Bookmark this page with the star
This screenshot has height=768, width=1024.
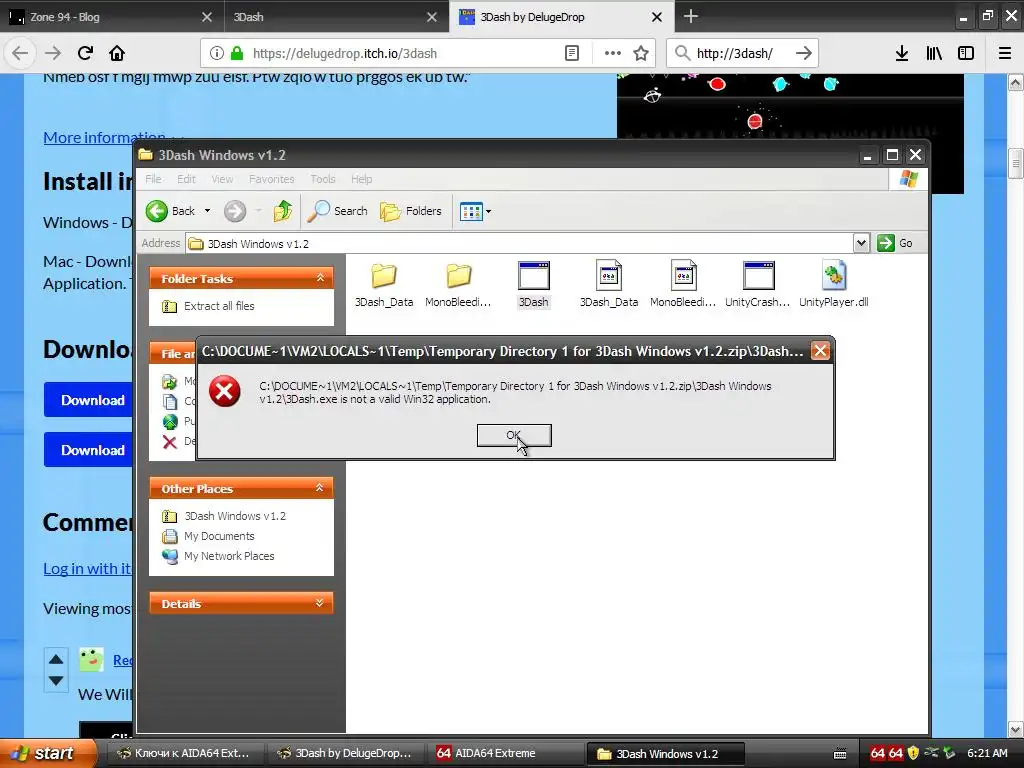click(641, 53)
